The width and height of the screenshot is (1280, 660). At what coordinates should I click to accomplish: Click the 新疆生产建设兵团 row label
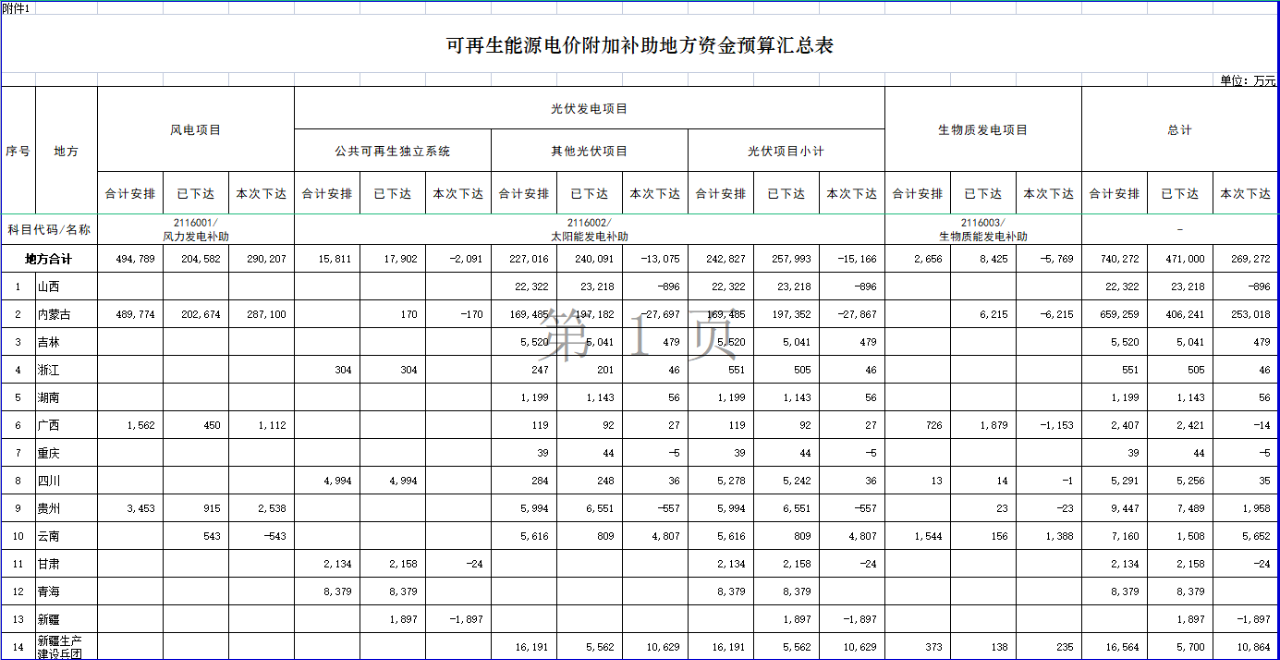point(60,646)
